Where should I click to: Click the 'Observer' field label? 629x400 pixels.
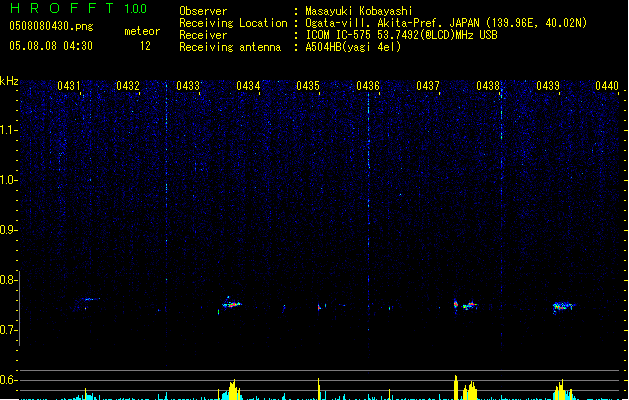[203, 11]
